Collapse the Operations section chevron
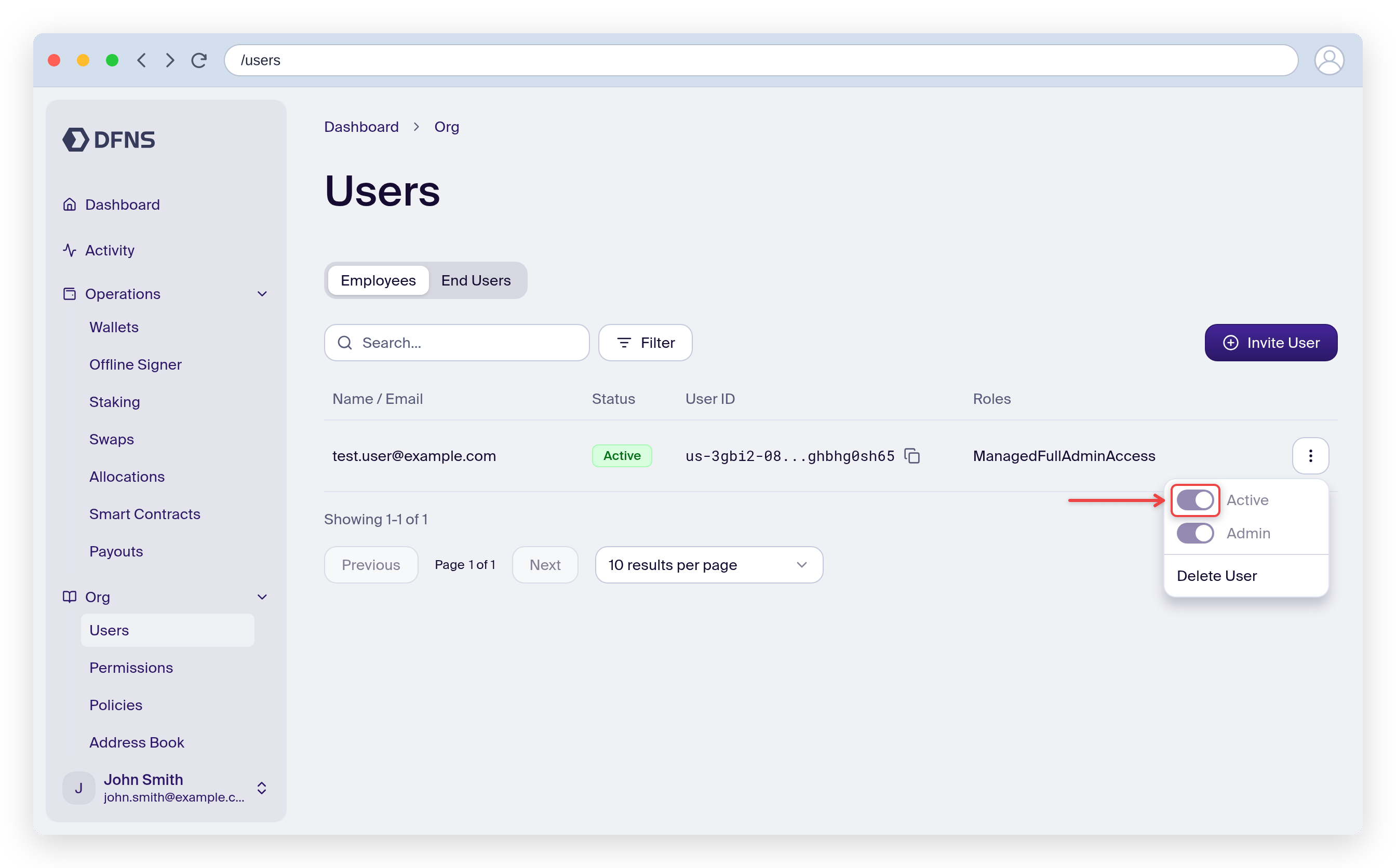The image size is (1396, 868). point(262,294)
